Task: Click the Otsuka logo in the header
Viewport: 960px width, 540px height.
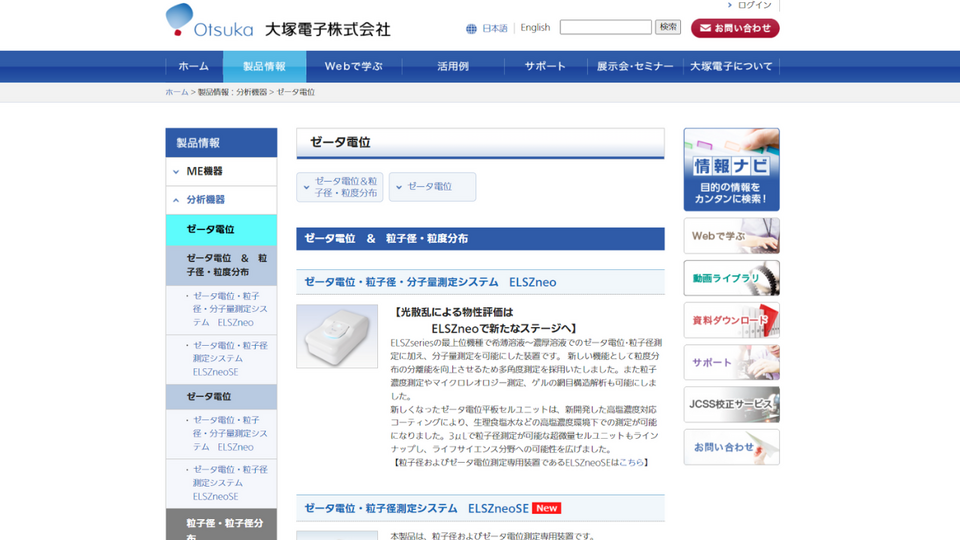Action: (277, 21)
